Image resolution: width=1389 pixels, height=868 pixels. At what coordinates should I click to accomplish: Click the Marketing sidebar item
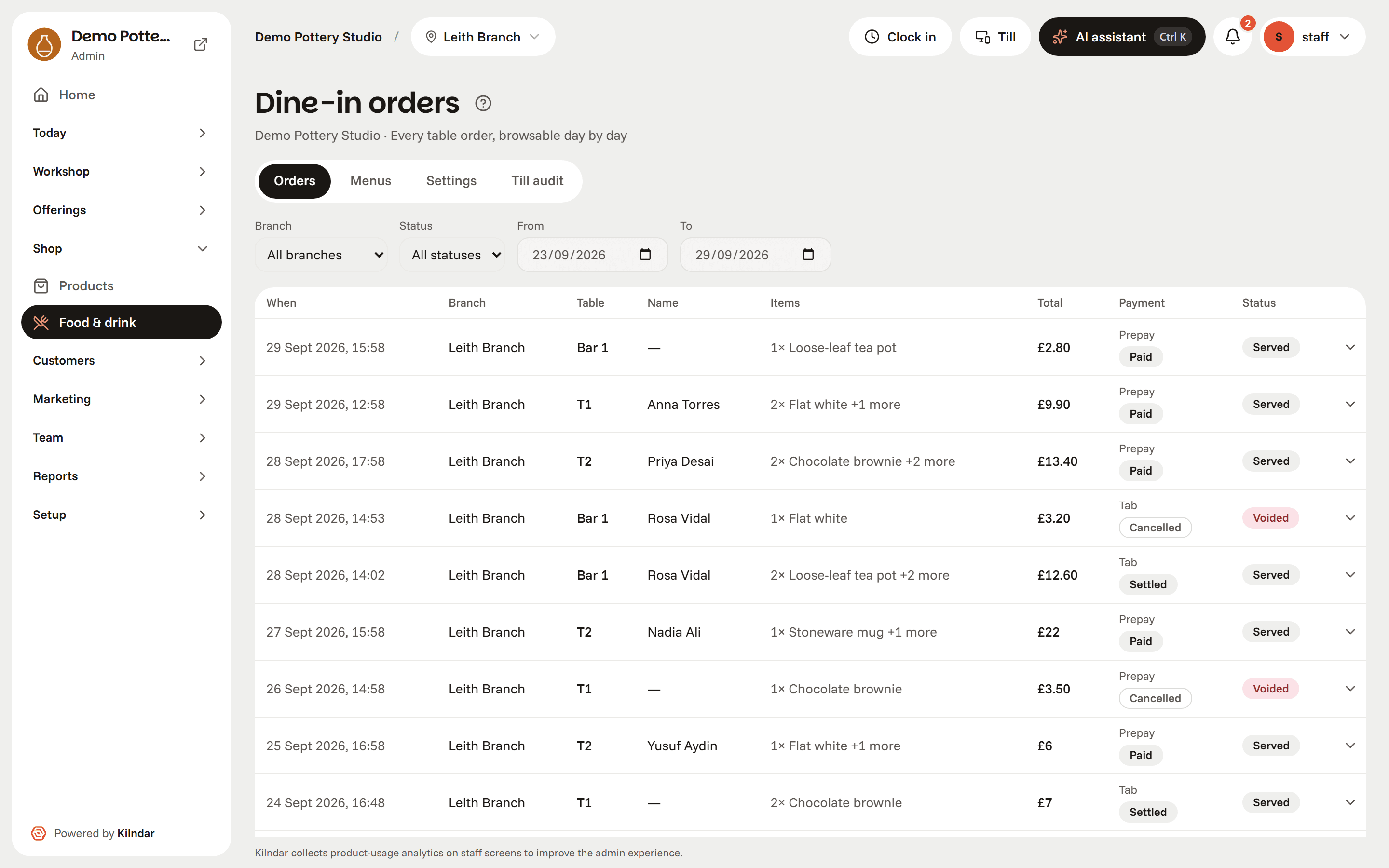121,399
